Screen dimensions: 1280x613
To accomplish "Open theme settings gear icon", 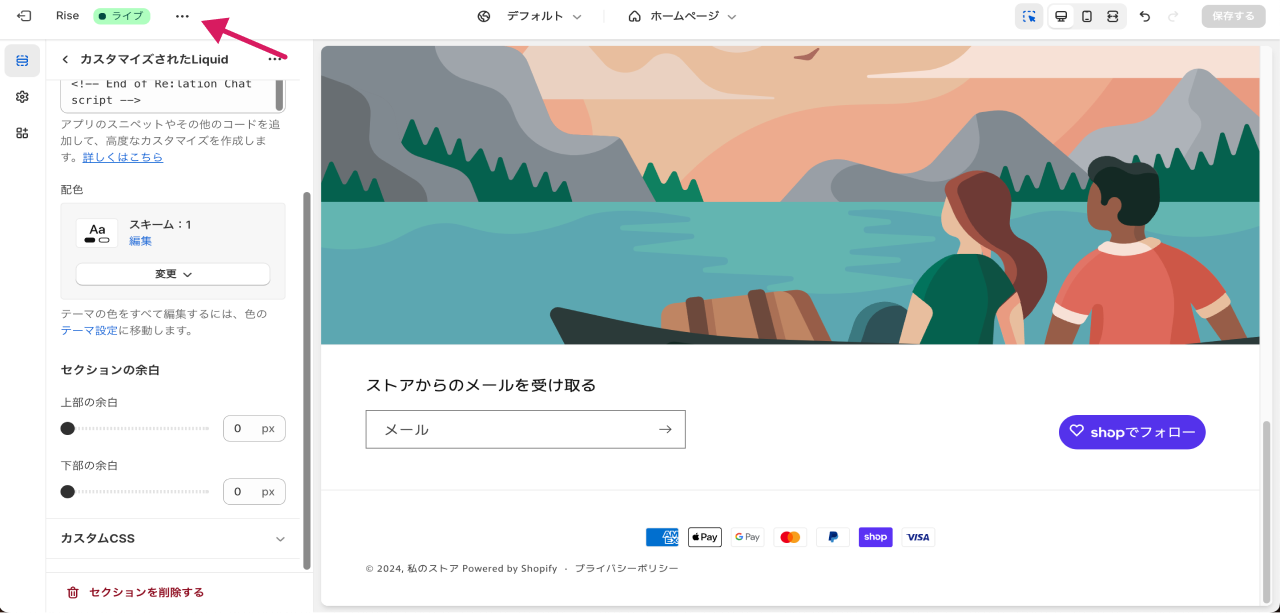I will tap(22, 97).
